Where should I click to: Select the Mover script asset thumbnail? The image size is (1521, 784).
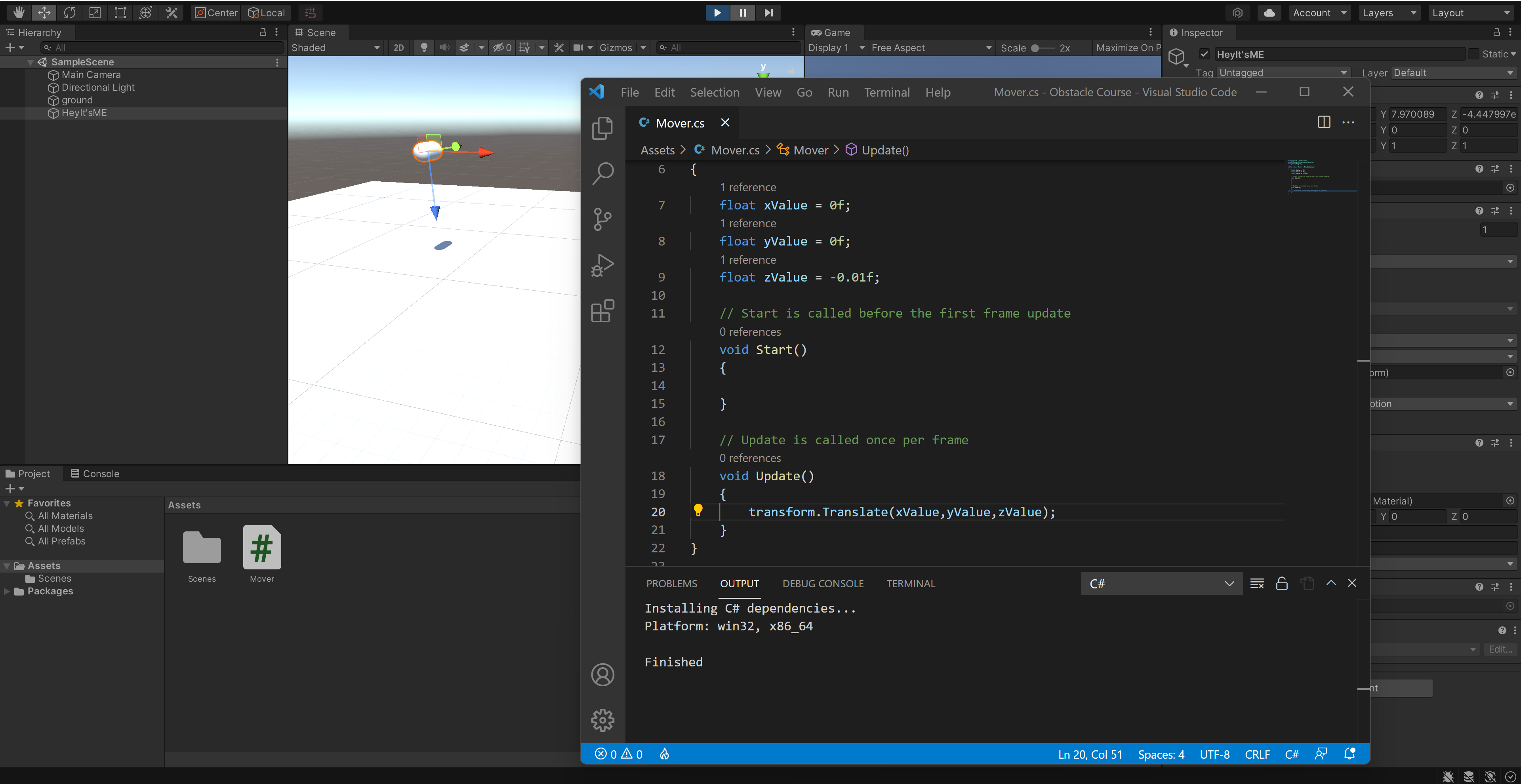[261, 547]
